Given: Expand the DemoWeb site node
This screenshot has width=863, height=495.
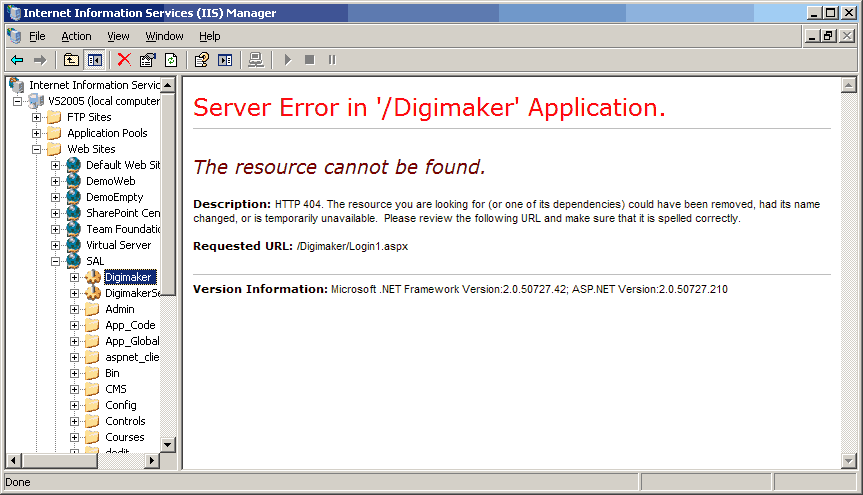Looking at the screenshot, I should coord(56,181).
